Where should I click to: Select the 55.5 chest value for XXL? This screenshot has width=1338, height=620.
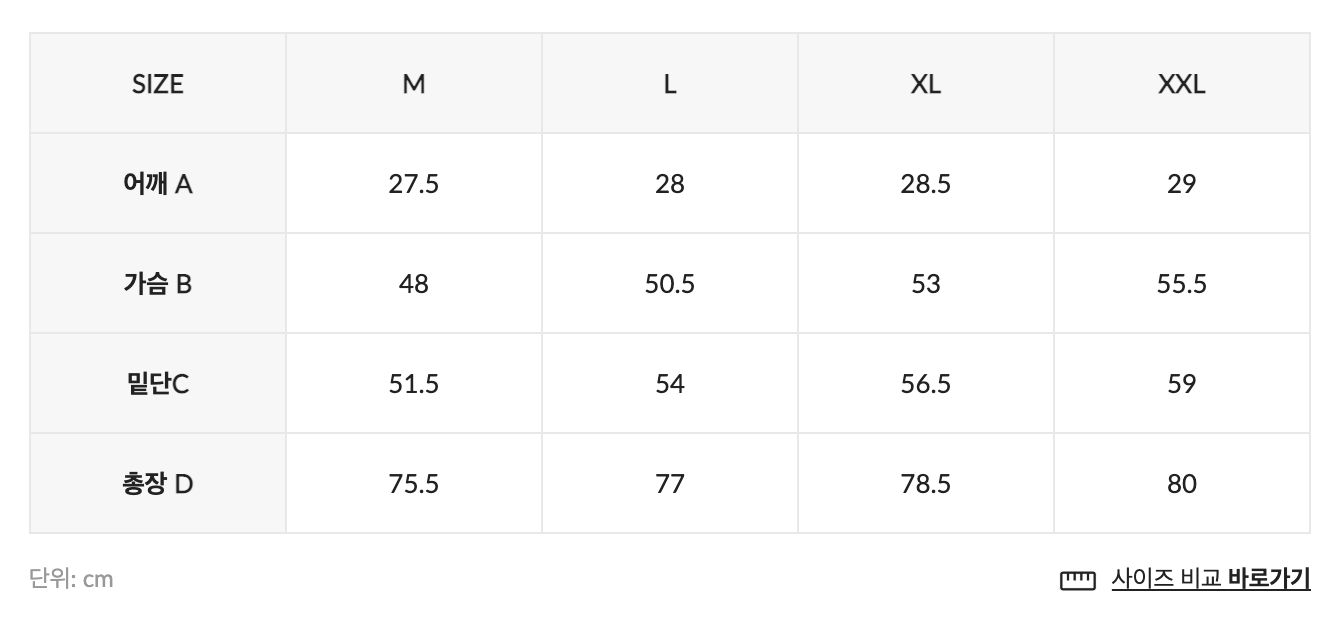coord(1182,284)
